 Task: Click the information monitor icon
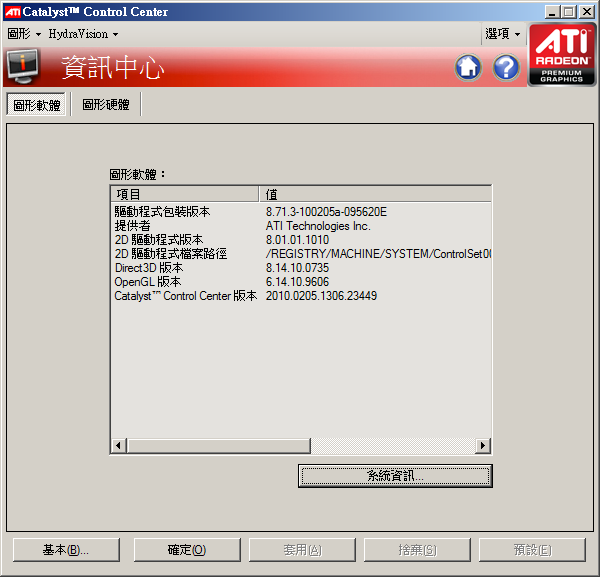[x=23, y=67]
